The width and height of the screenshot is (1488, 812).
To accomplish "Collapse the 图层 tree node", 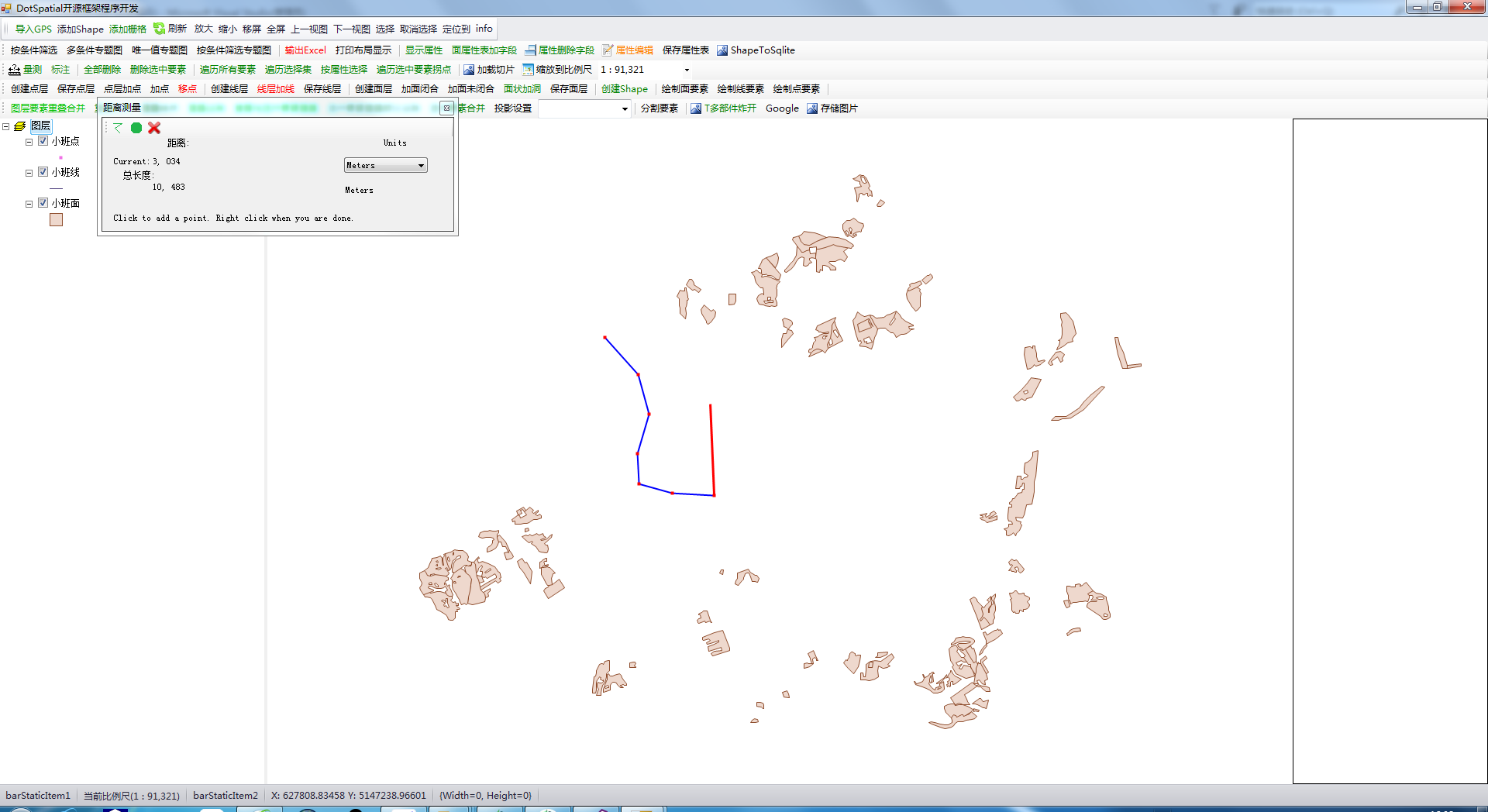I will [6, 126].
